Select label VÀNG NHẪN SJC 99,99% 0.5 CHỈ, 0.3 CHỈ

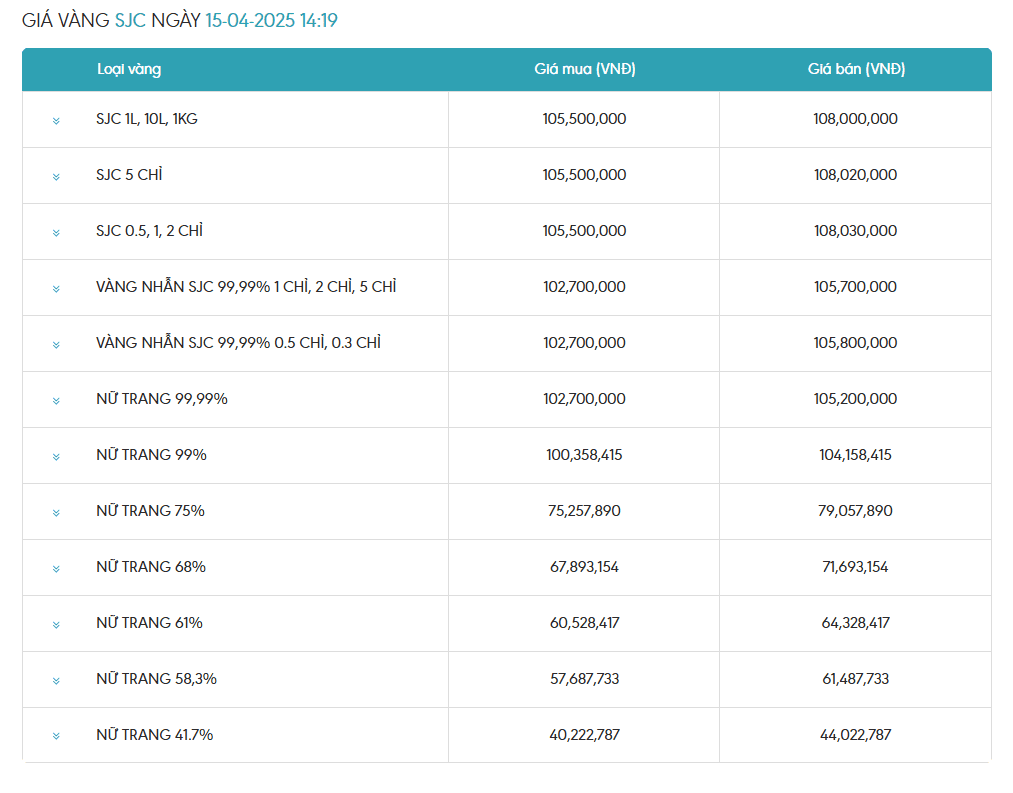[x=238, y=343]
